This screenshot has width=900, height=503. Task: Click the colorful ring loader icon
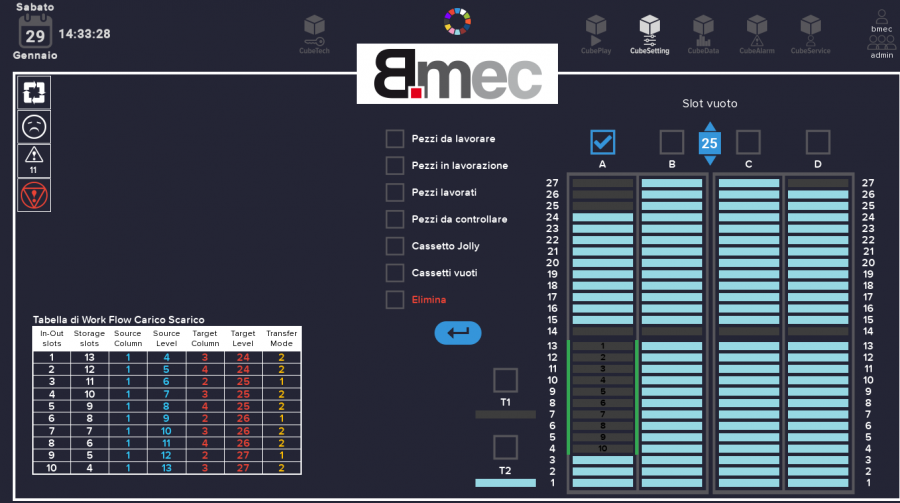(x=457, y=21)
